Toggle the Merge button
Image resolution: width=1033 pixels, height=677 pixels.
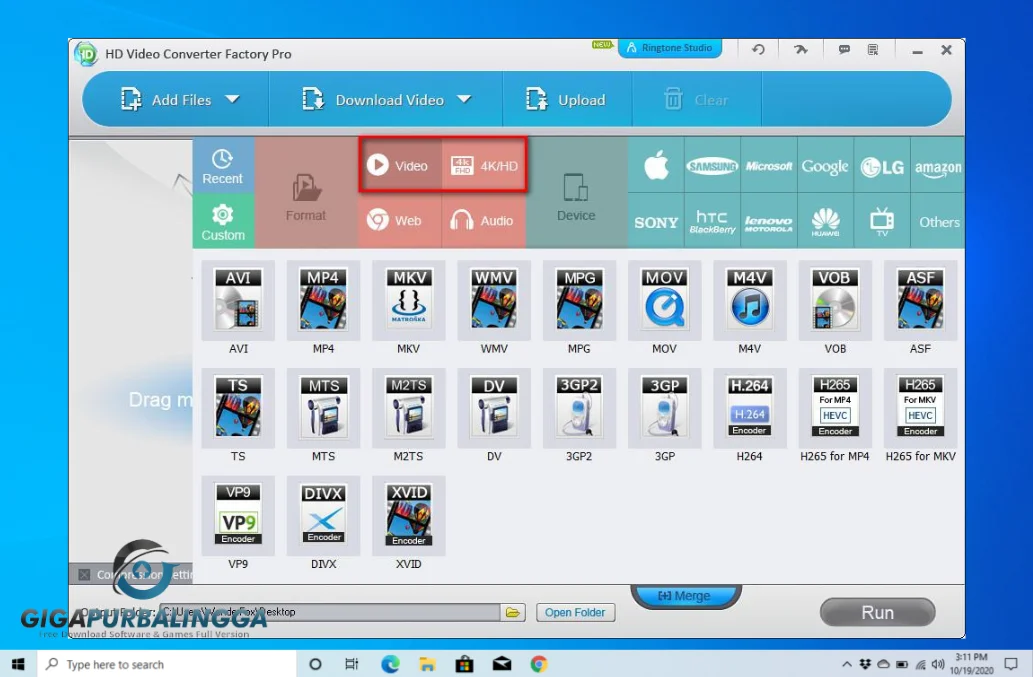click(x=685, y=595)
